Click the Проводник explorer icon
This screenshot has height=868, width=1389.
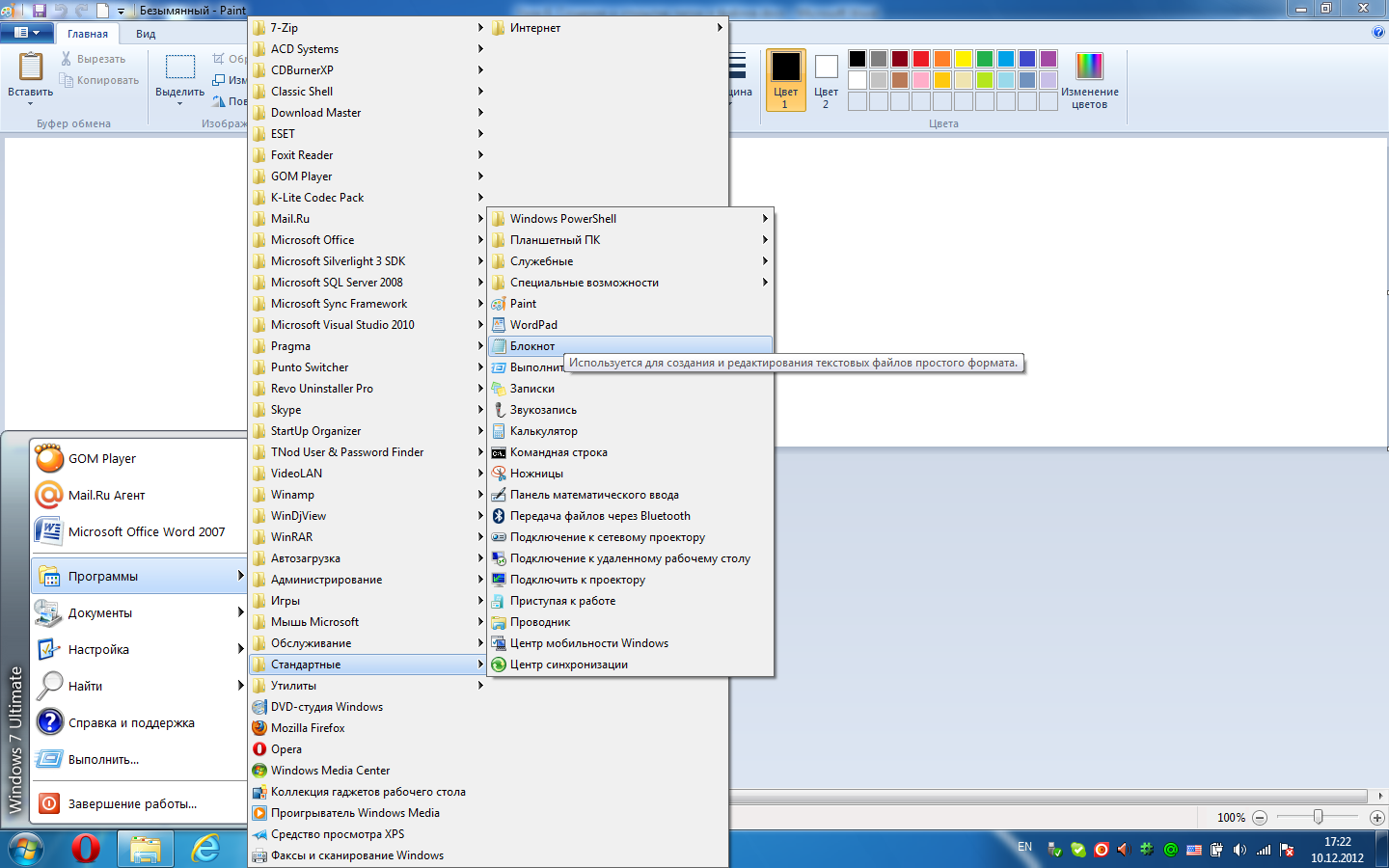point(499,622)
